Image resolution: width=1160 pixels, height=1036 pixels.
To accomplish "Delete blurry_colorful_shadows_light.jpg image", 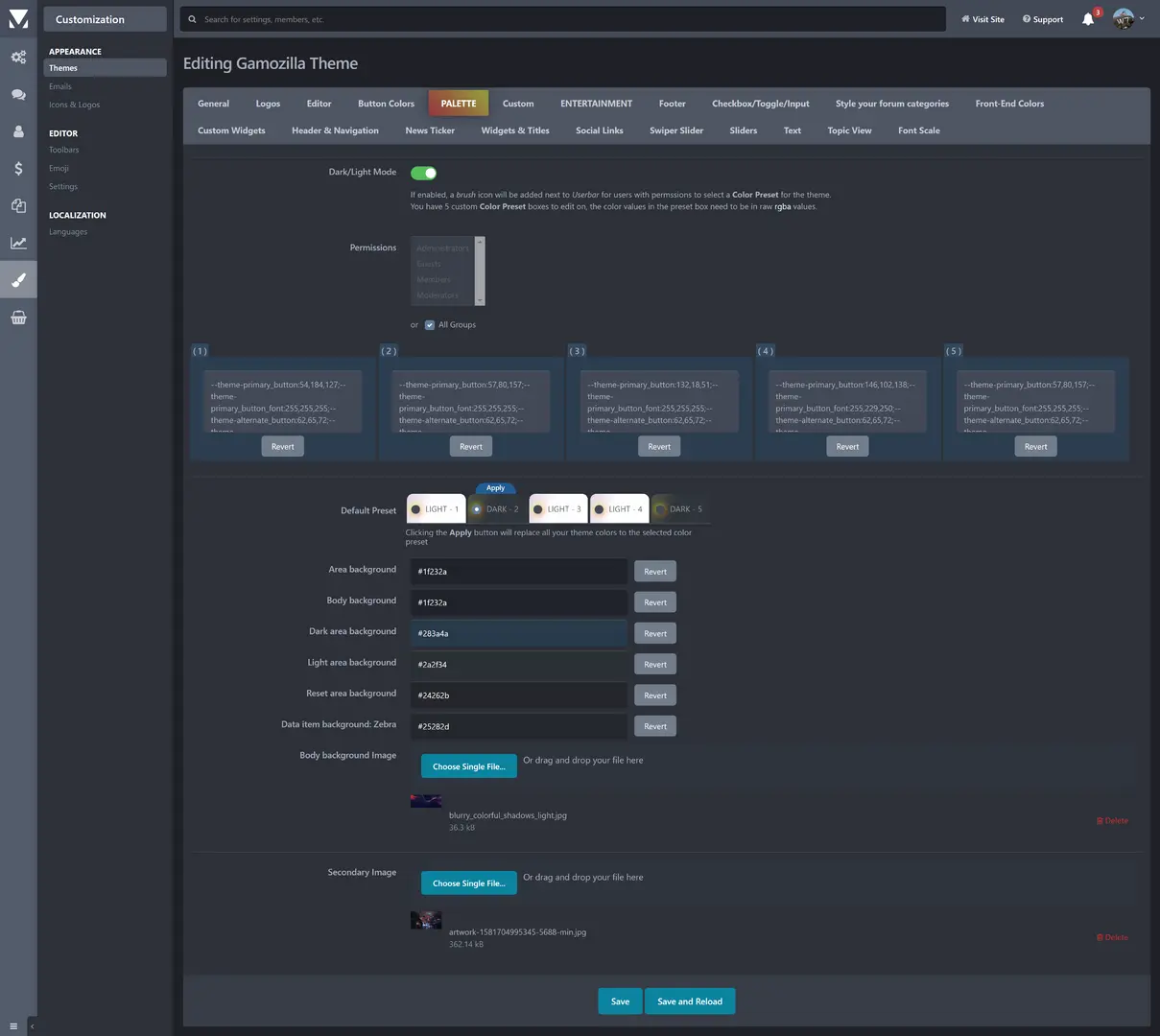I will pos(1112,821).
